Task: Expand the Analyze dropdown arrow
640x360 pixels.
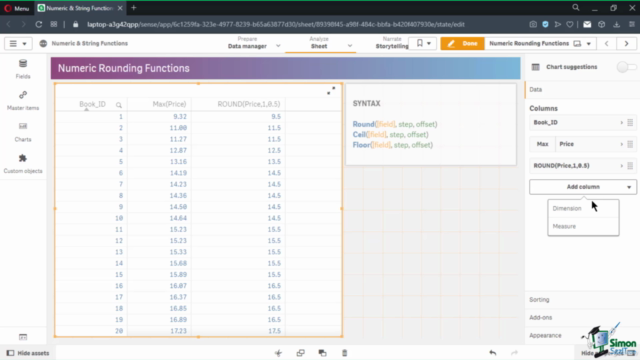Action: coord(350,46)
